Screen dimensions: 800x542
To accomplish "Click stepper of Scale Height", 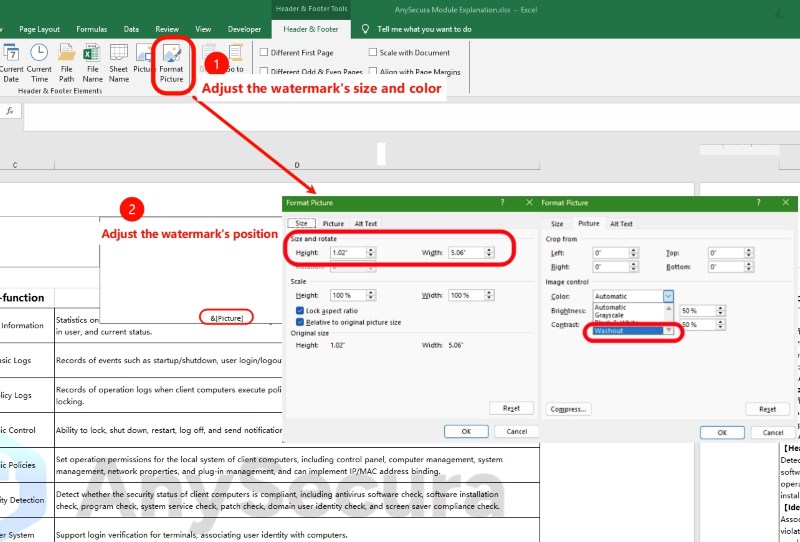I will pyautogui.click(x=371, y=295).
